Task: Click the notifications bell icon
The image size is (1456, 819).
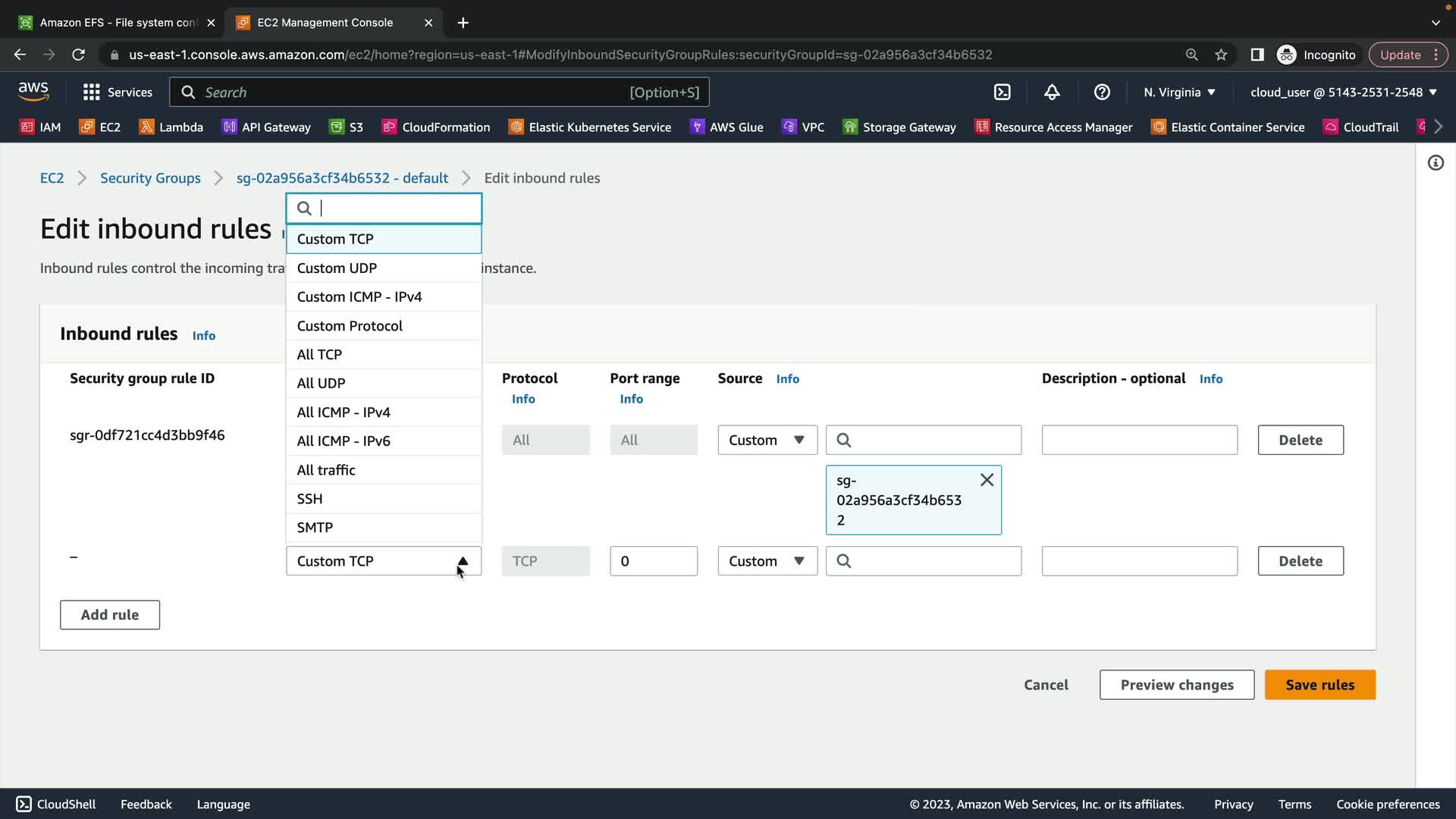Action: coord(1052,92)
